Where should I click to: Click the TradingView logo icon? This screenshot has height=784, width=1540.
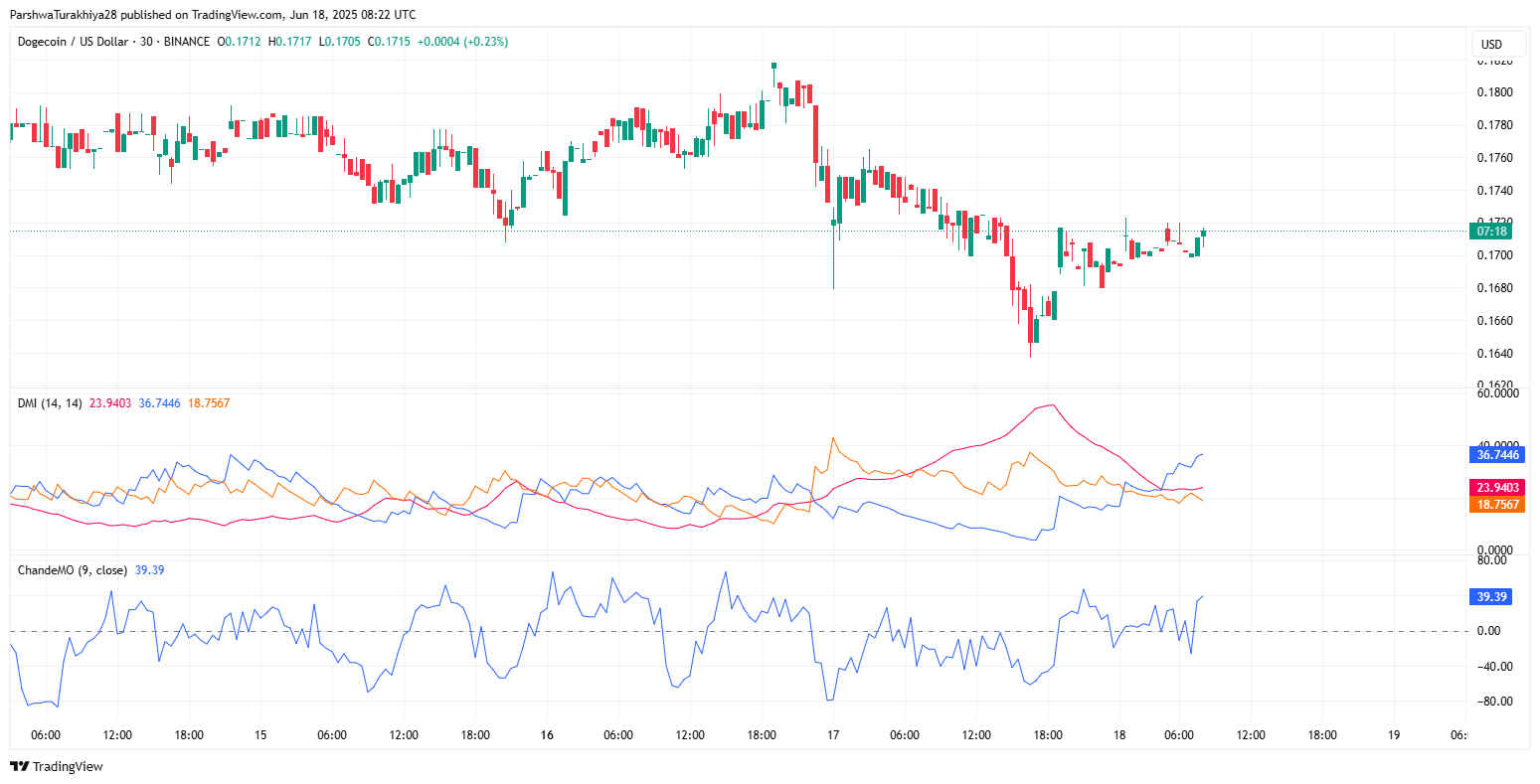[18, 766]
